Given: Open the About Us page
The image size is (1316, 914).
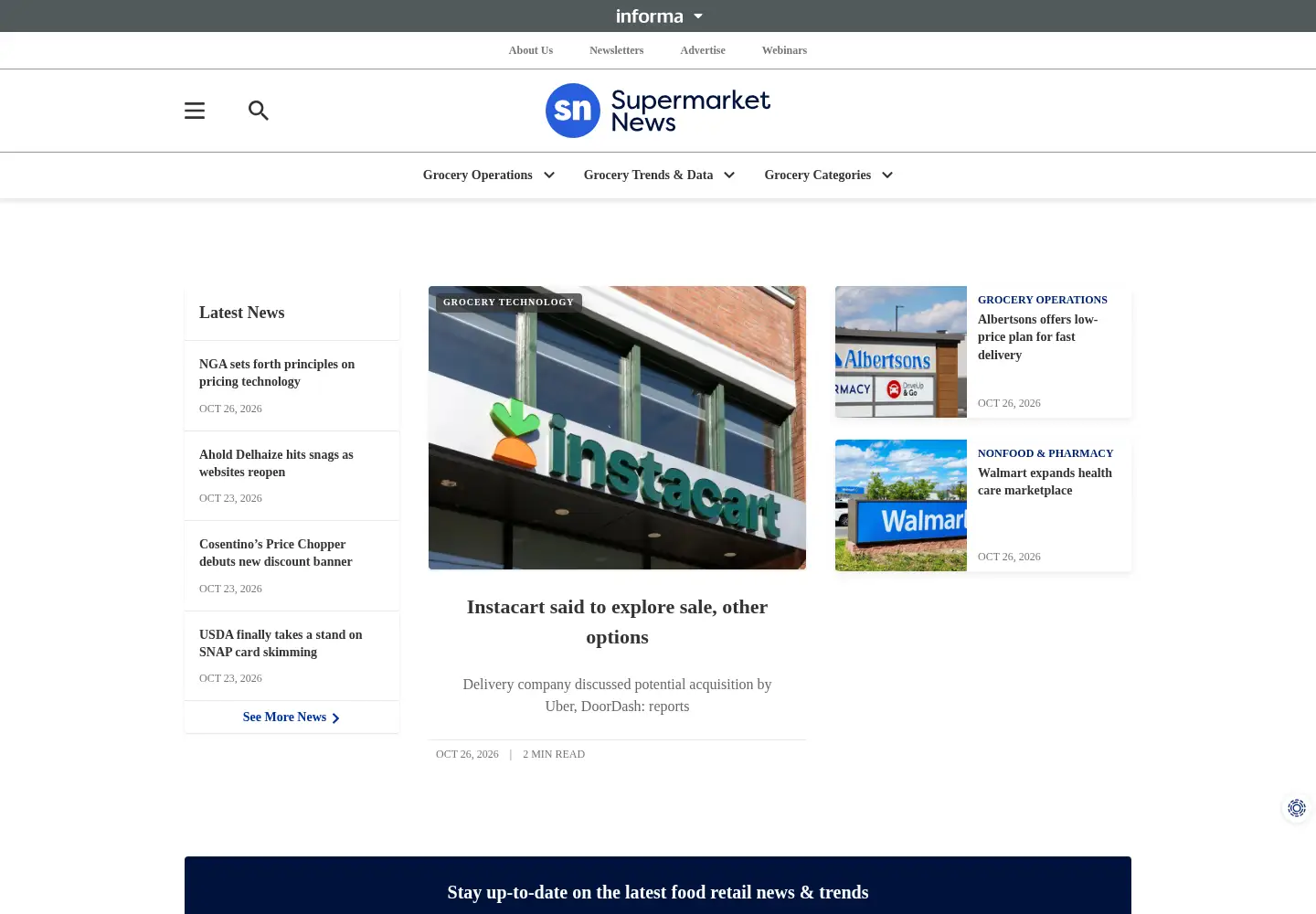Looking at the screenshot, I should [531, 50].
